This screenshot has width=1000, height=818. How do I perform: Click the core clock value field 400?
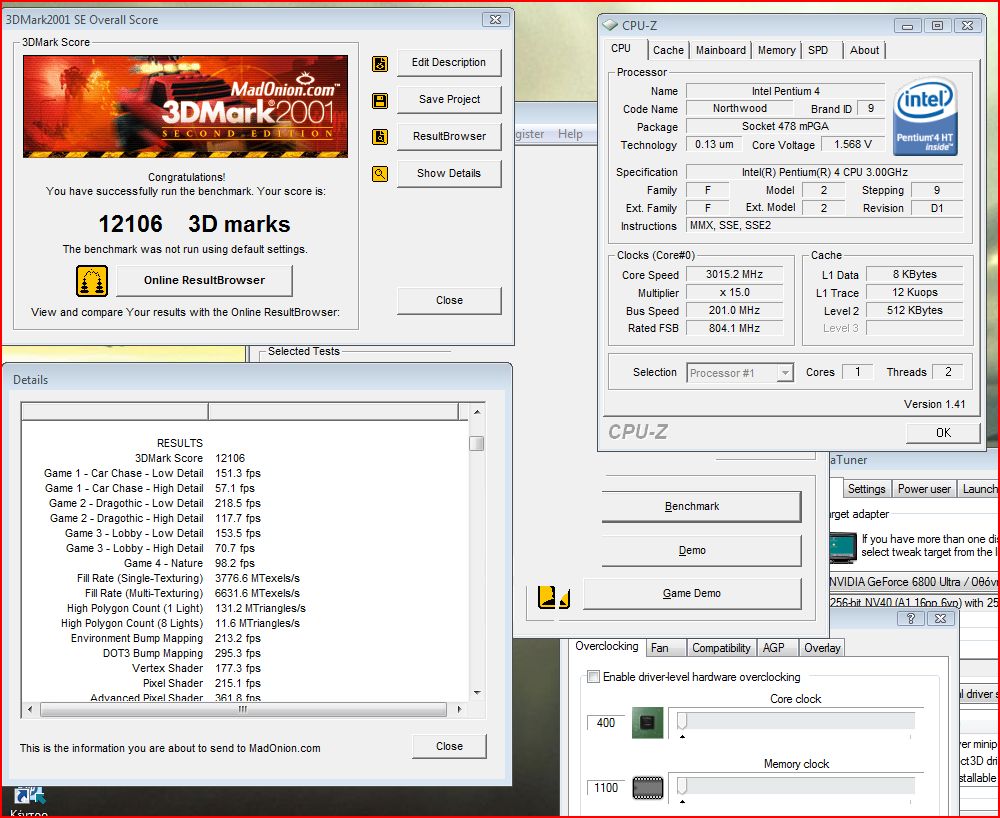point(605,722)
